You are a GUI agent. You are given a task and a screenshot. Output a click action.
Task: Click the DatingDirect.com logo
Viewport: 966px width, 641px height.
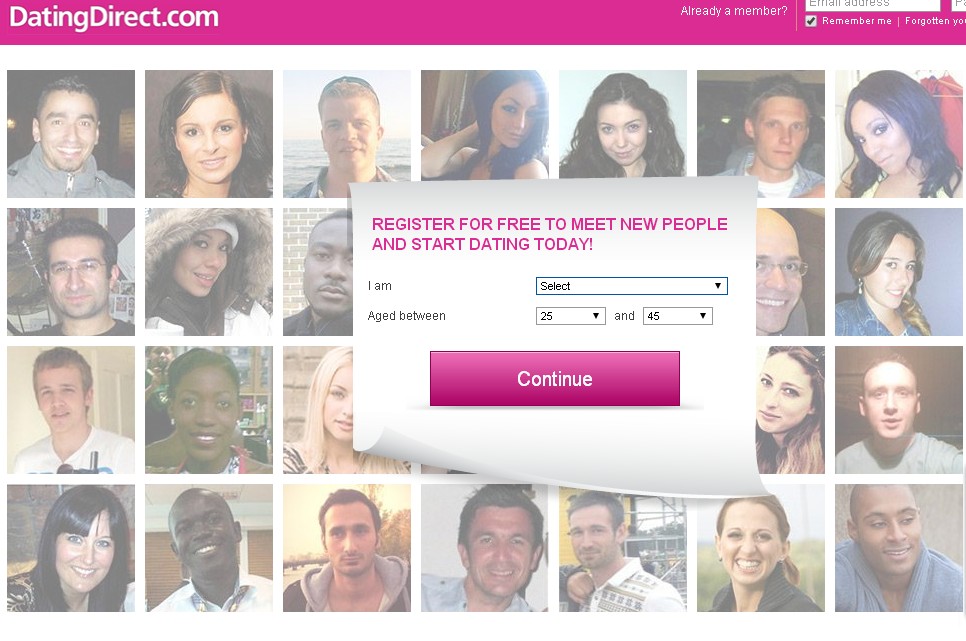pyautogui.click(x=114, y=17)
